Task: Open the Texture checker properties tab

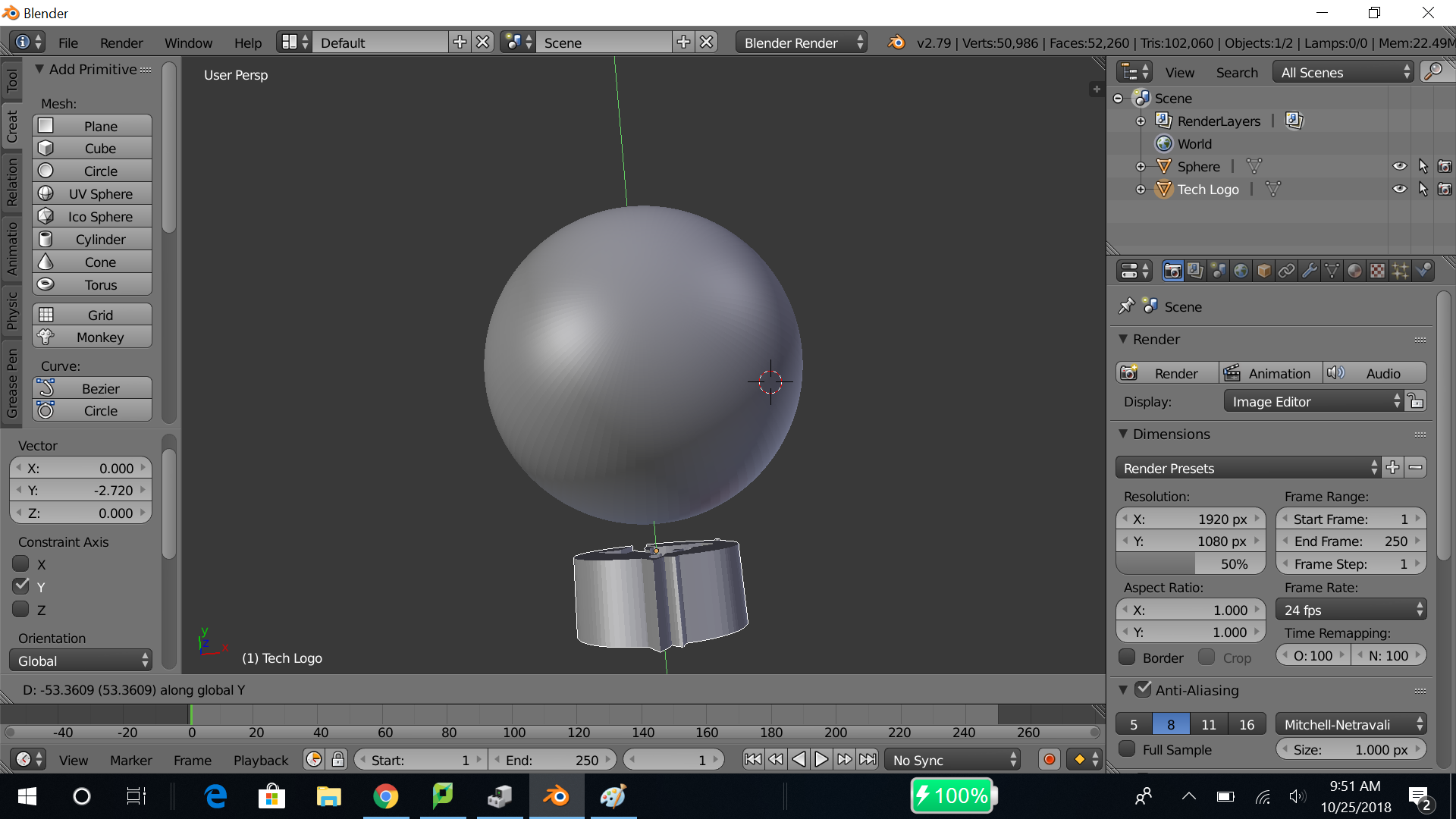Action: coord(1377,271)
